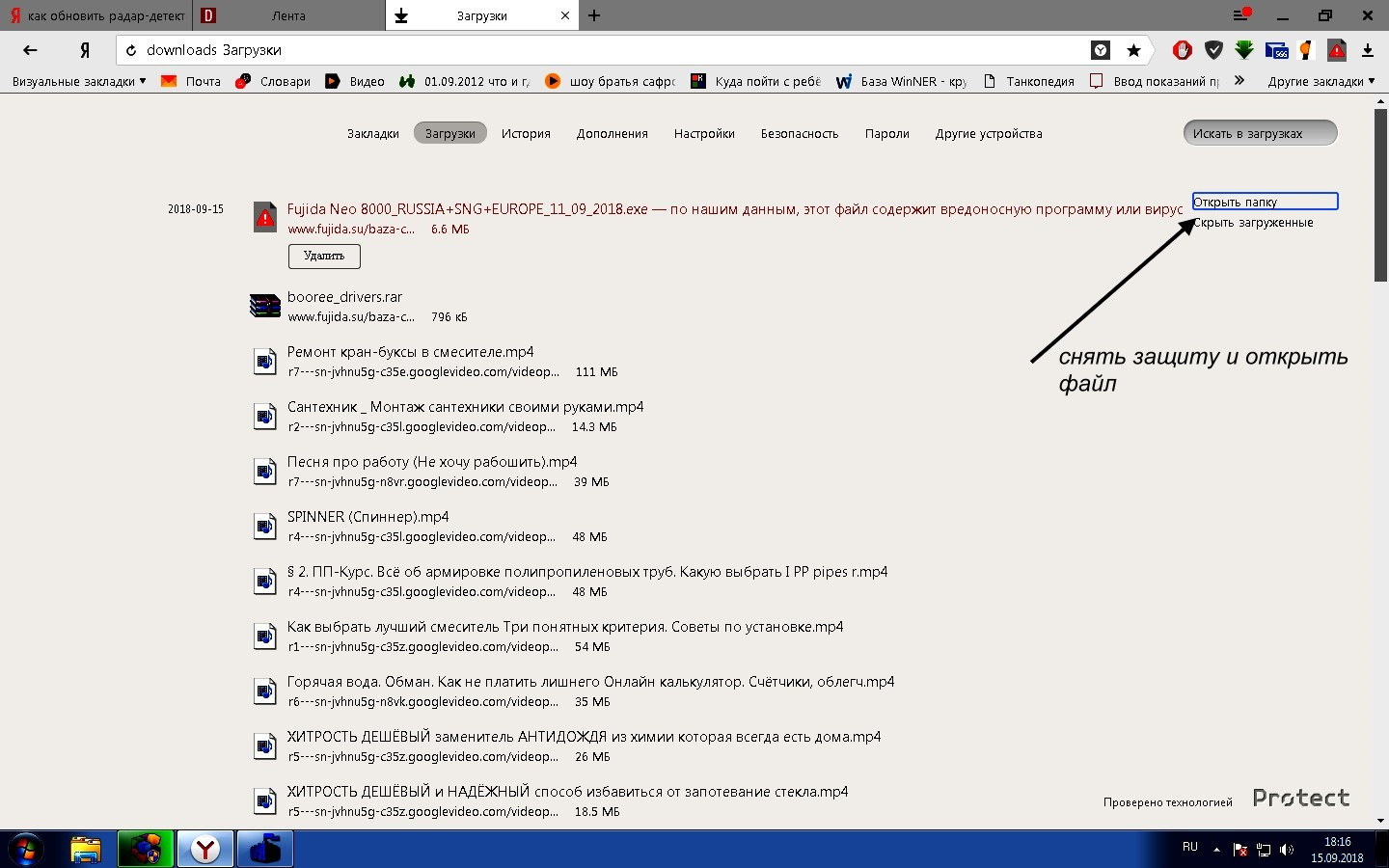This screenshot has height=868, width=1389.
Task: Open the Словари bookmark
Action: 273,81
